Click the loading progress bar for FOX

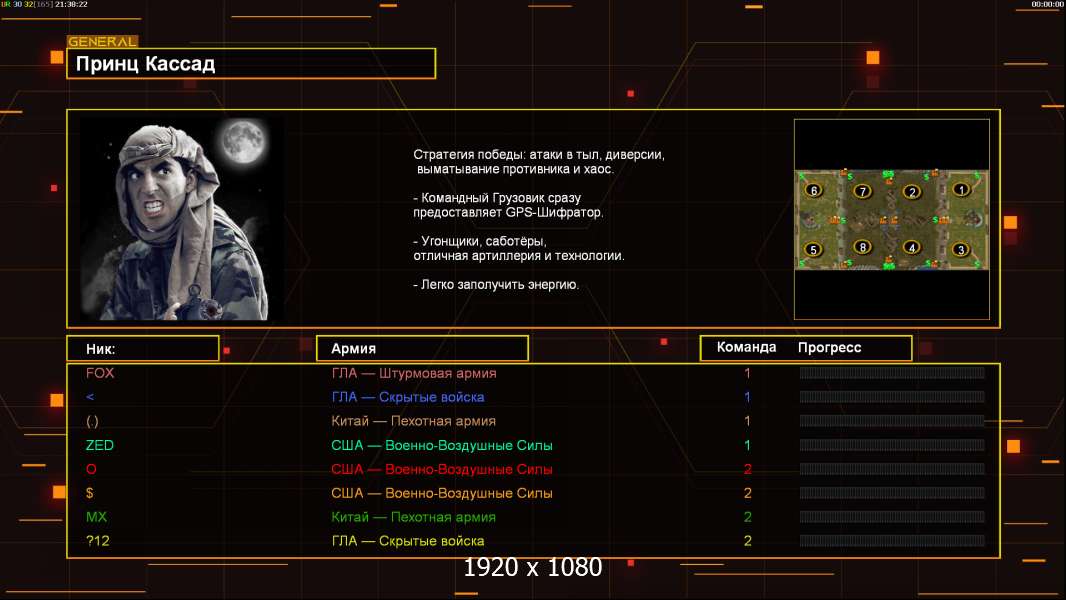892,372
